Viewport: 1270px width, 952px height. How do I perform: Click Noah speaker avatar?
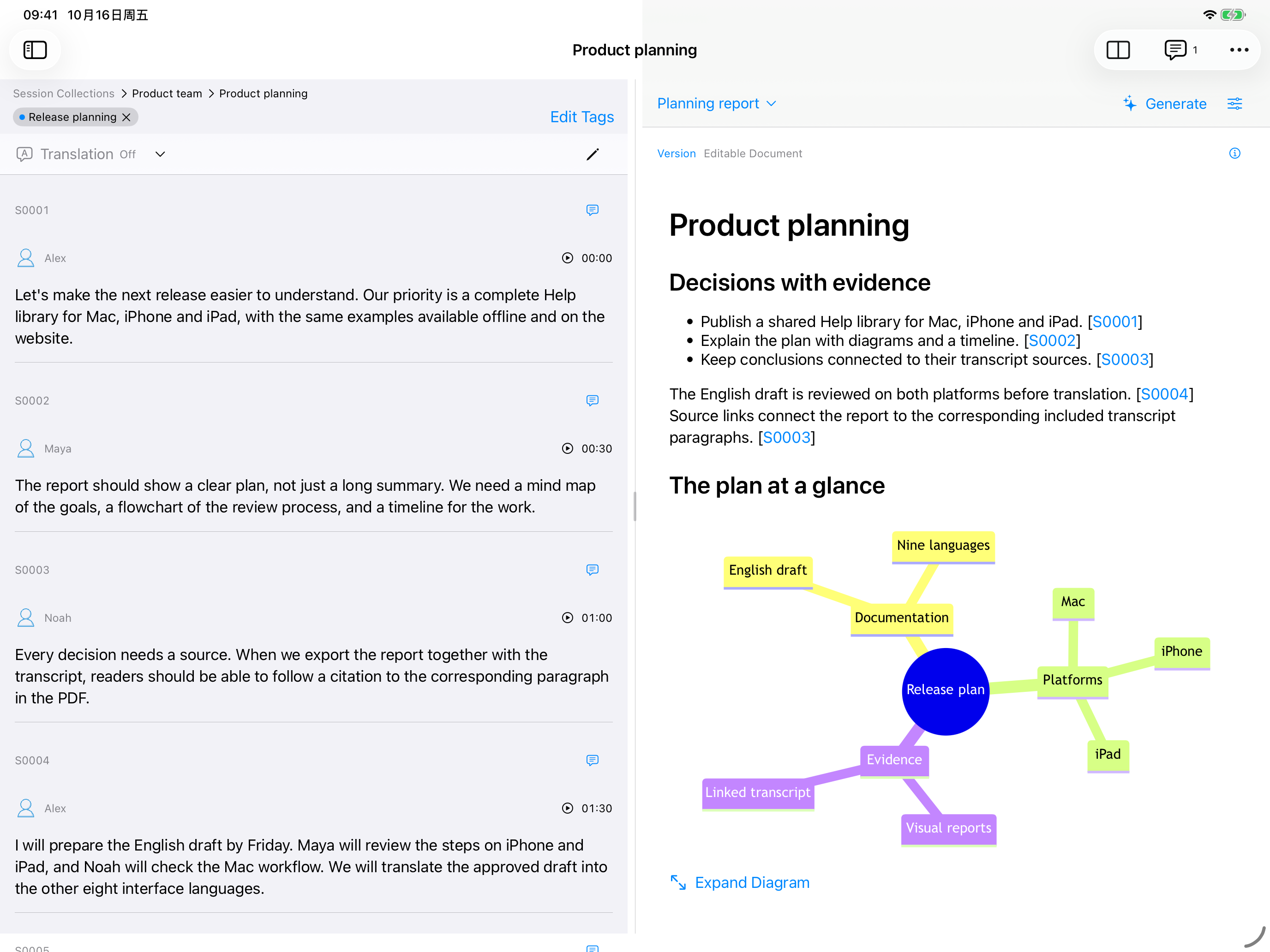(x=26, y=618)
